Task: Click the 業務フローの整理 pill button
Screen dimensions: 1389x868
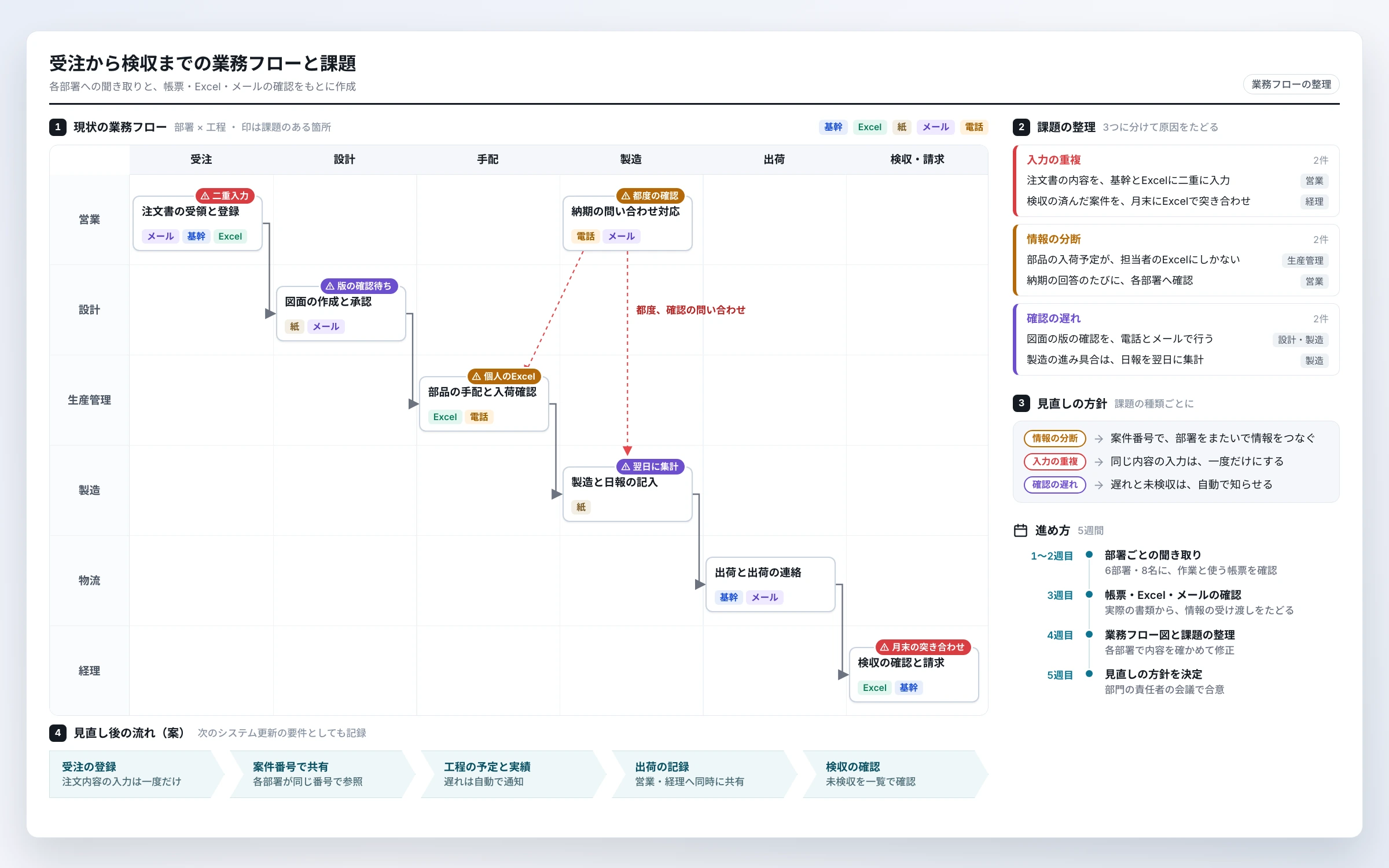Action: (1291, 84)
